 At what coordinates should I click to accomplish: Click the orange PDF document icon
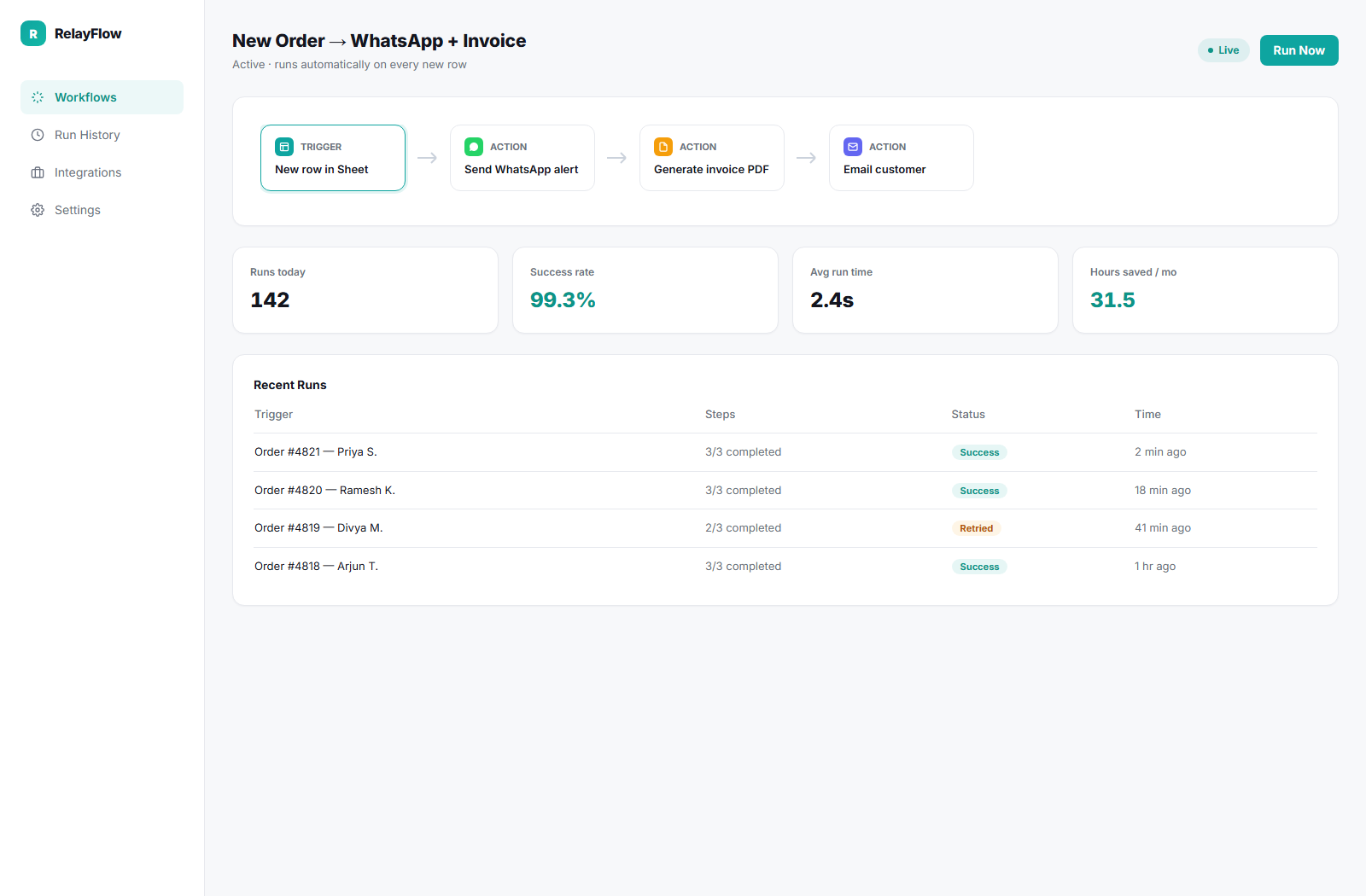[x=663, y=147]
